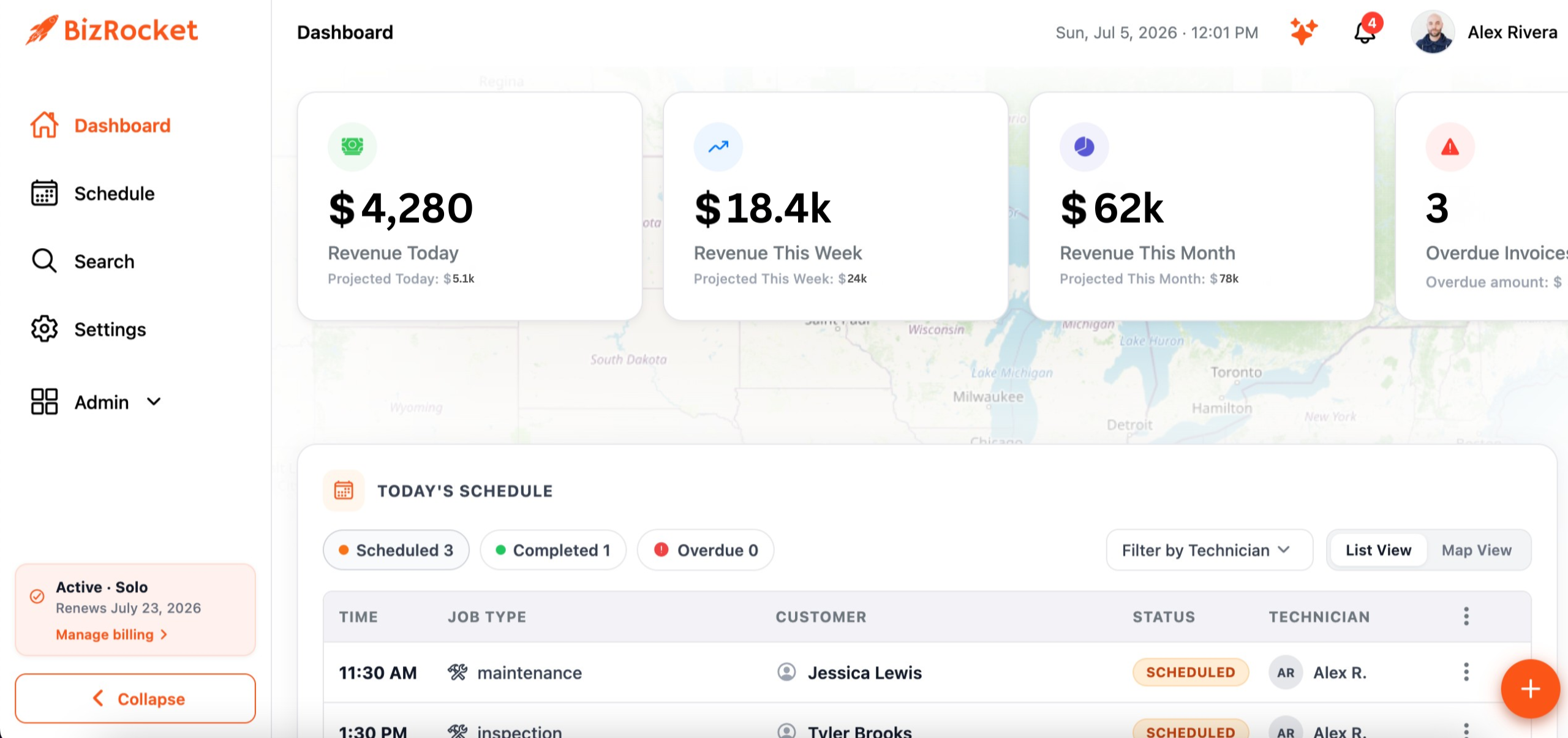Open the Settings gear icon
The width and height of the screenshot is (1568, 738).
tap(44, 329)
